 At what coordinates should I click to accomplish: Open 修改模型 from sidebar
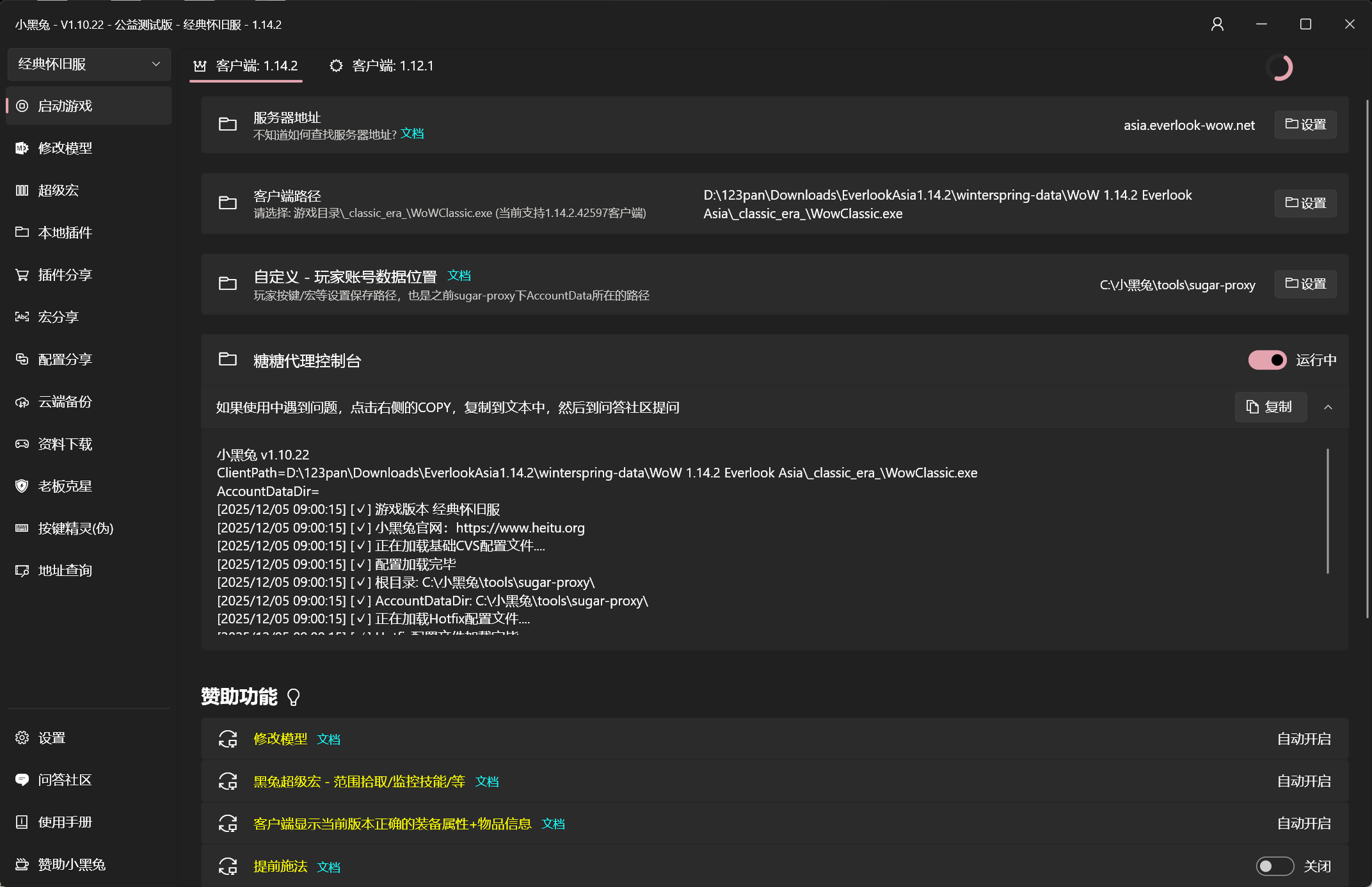pos(65,148)
